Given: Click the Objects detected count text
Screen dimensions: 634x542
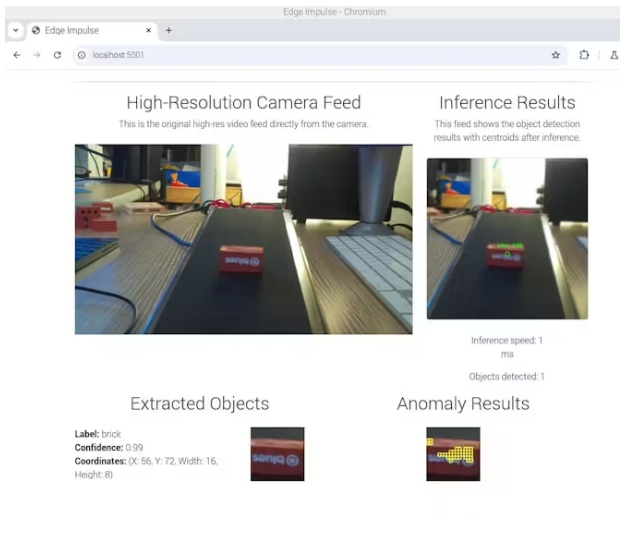Looking at the screenshot, I should tap(507, 377).
